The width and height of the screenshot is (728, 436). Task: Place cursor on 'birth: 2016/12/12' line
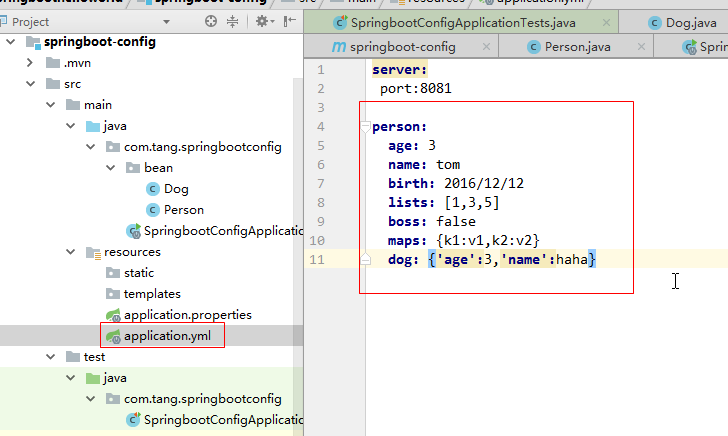(x=456, y=183)
